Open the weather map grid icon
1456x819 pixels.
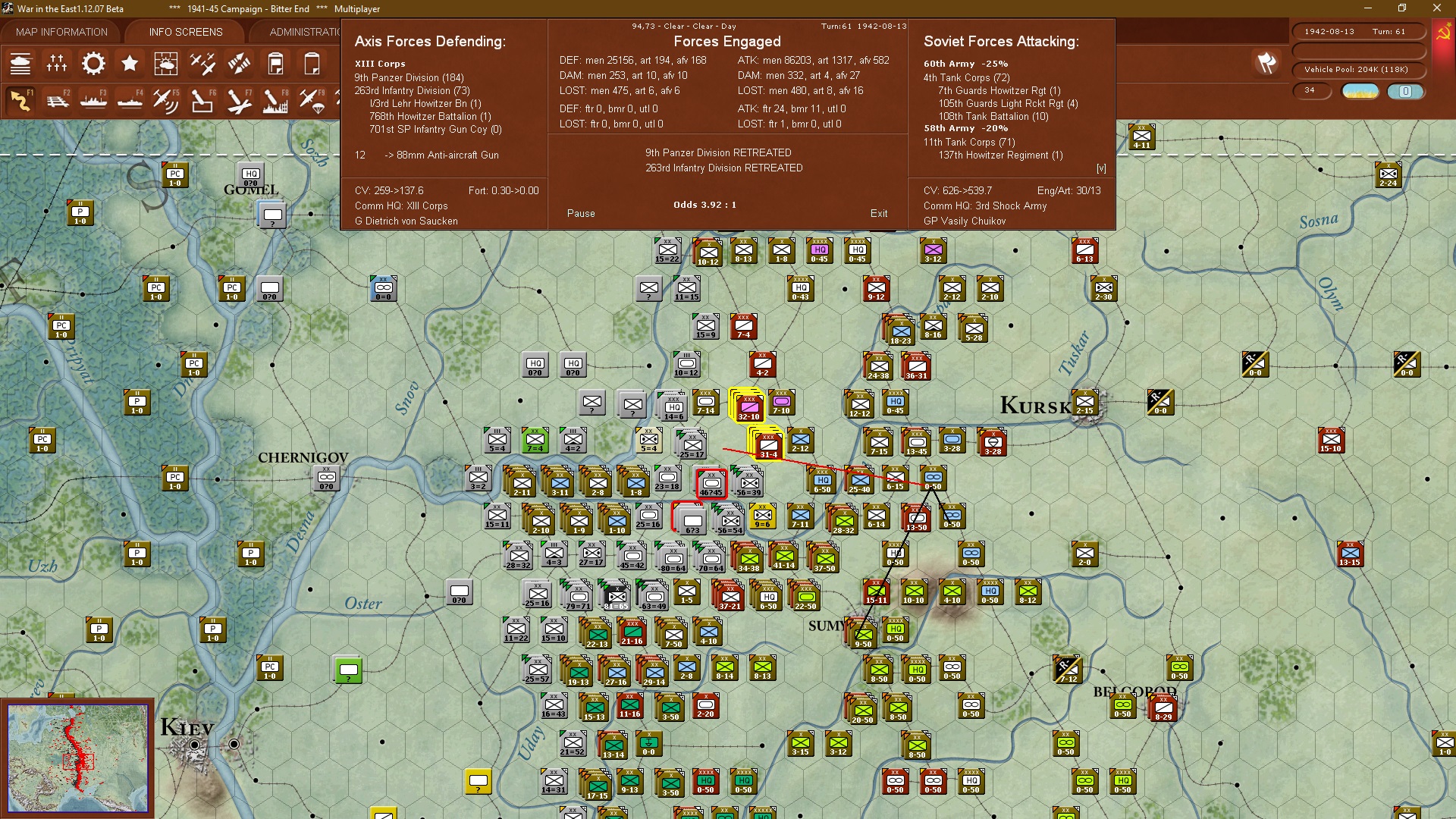(x=166, y=64)
